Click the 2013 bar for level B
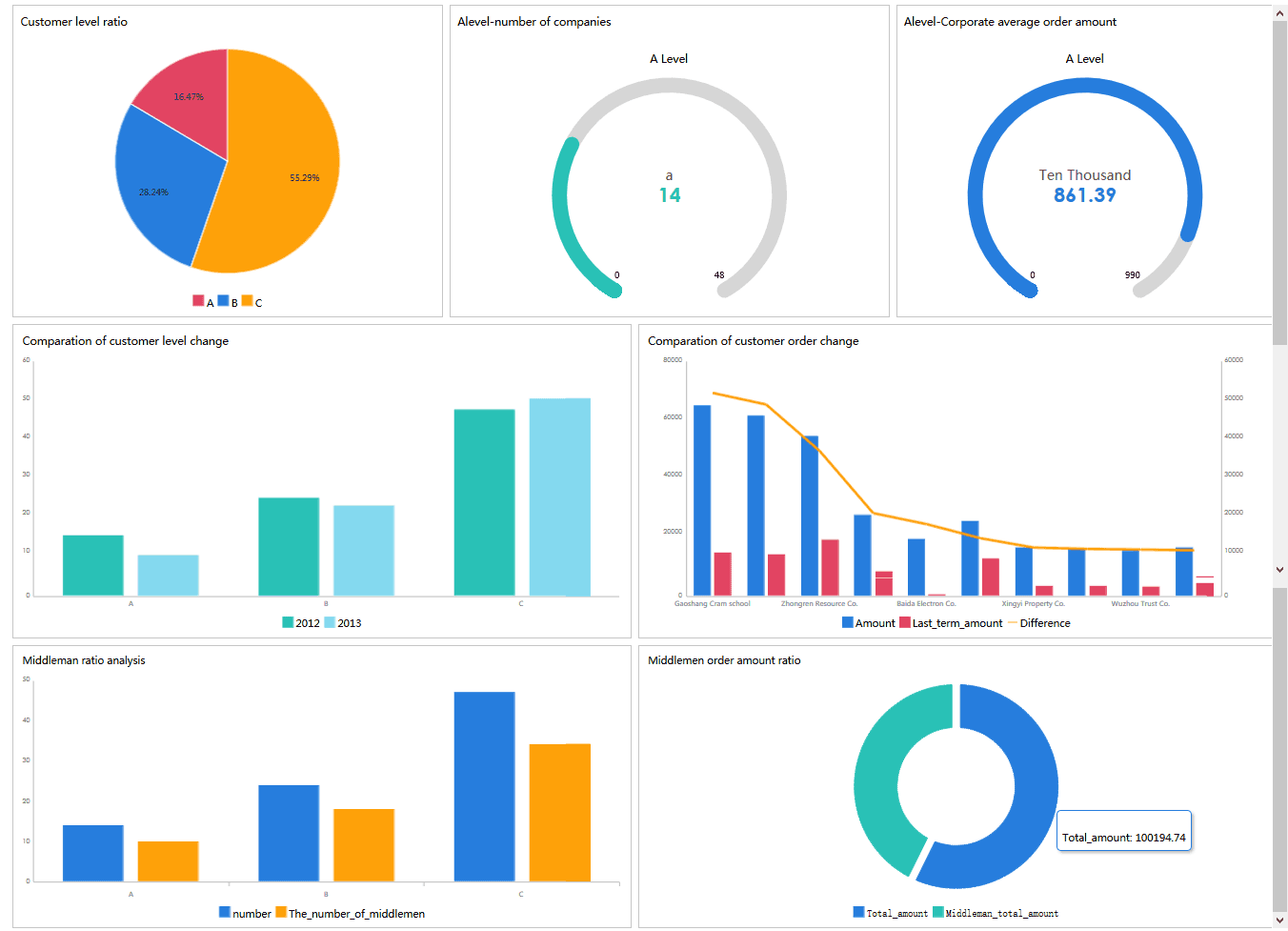1288x931 pixels. pyautogui.click(x=364, y=551)
